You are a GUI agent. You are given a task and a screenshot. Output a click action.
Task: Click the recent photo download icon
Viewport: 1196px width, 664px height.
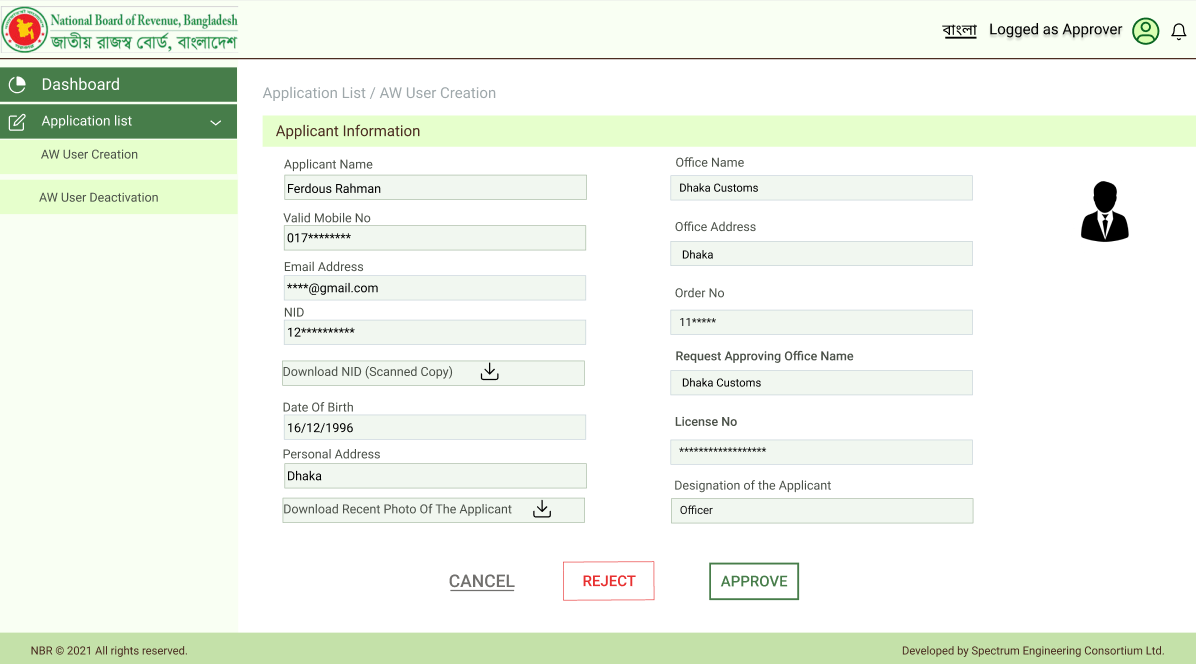click(542, 509)
